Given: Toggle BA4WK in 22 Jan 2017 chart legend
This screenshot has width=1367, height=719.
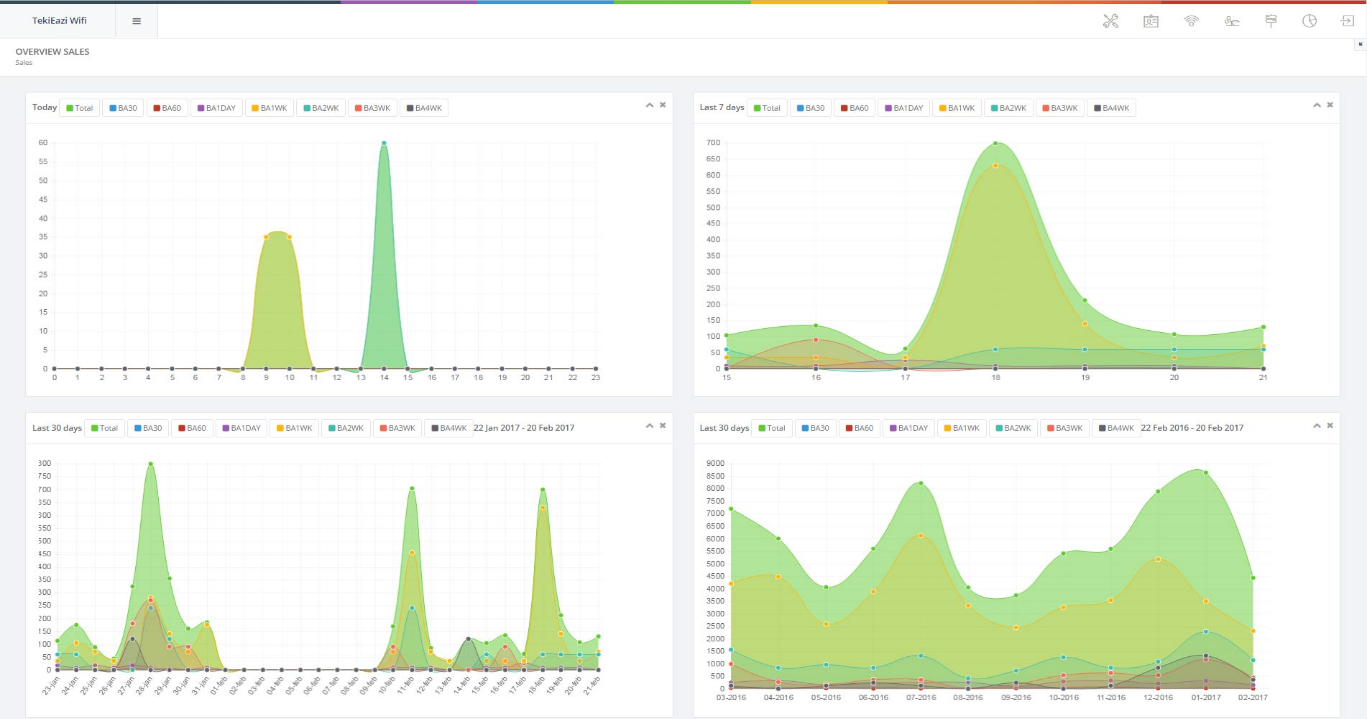Looking at the screenshot, I should (449, 428).
